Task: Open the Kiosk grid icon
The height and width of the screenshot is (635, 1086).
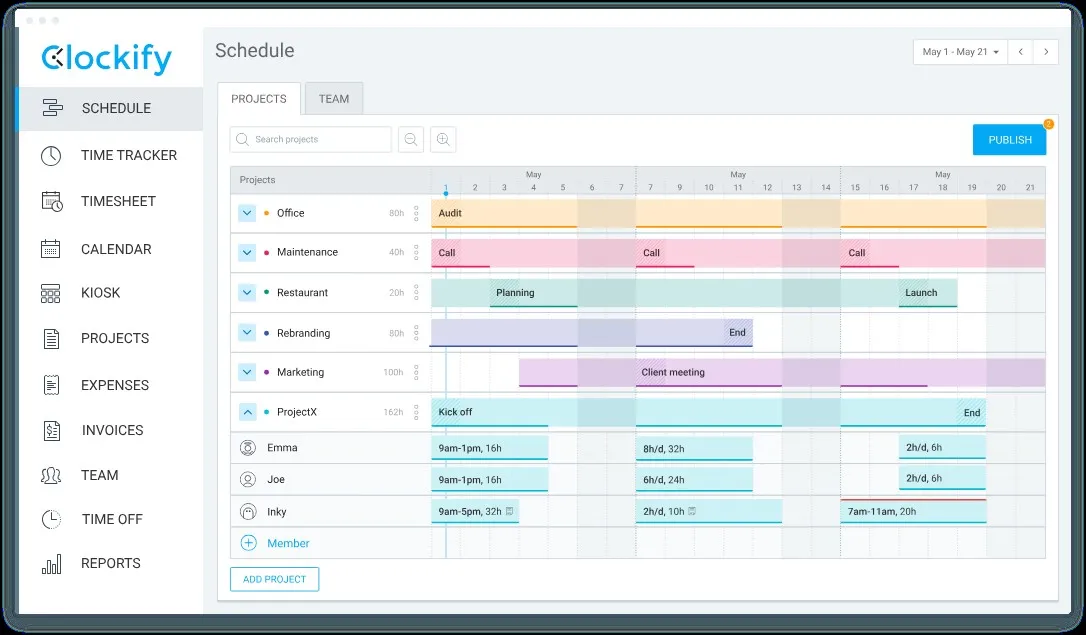Action: [51, 294]
